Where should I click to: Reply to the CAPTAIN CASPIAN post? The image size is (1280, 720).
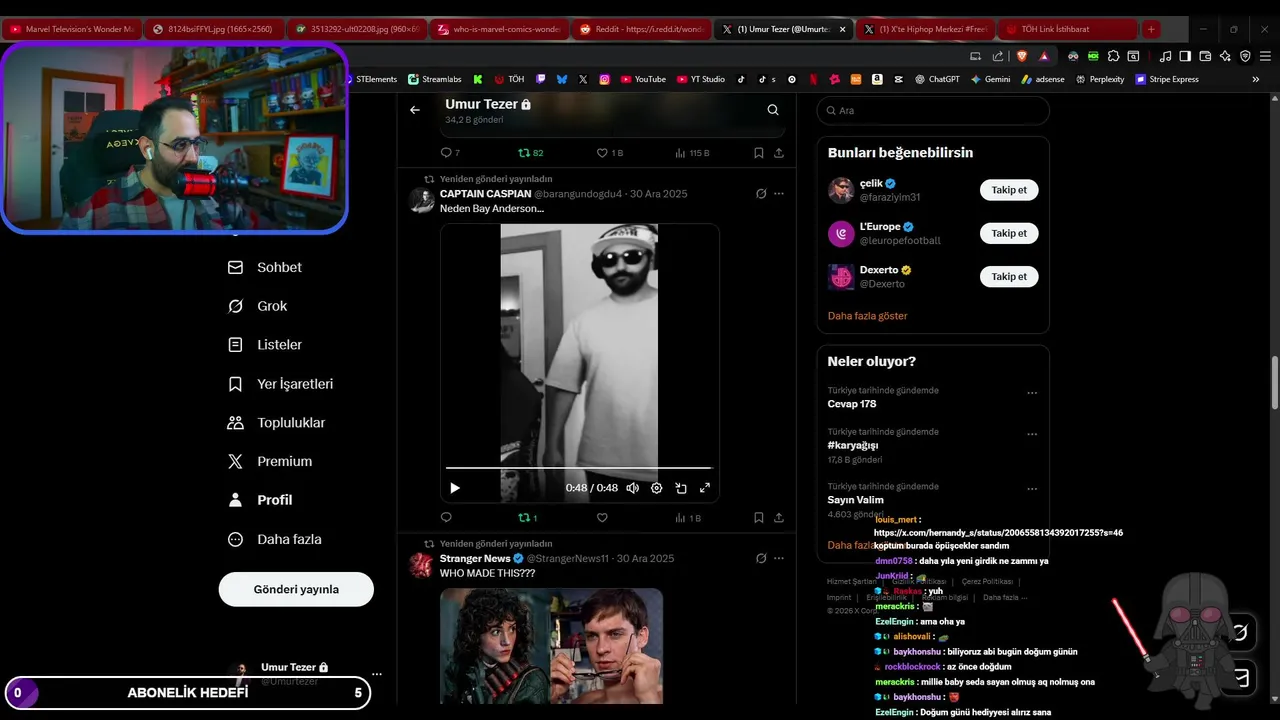(x=446, y=518)
